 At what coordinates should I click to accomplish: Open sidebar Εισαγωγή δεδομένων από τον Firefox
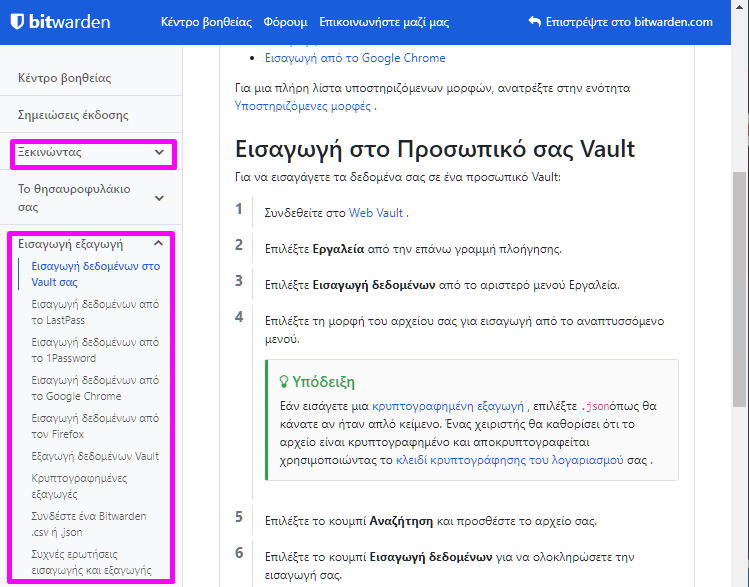coord(95,426)
